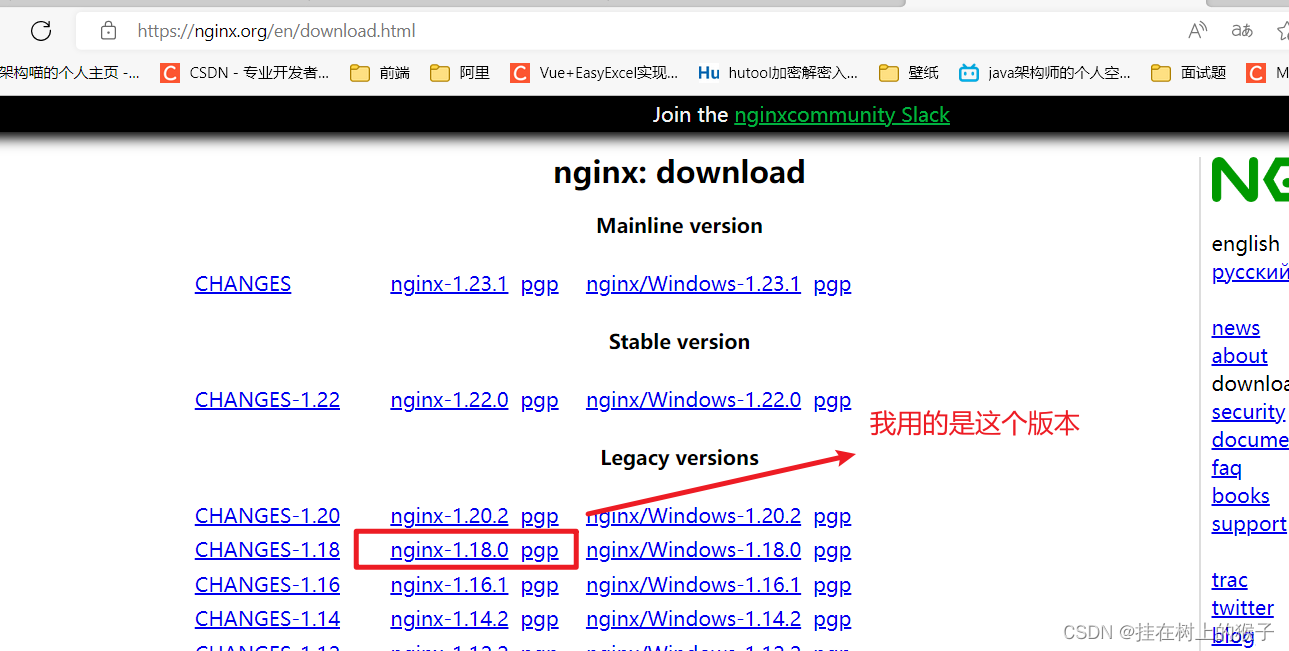Open the trac link
The image size is (1289, 651).
pos(1230,580)
